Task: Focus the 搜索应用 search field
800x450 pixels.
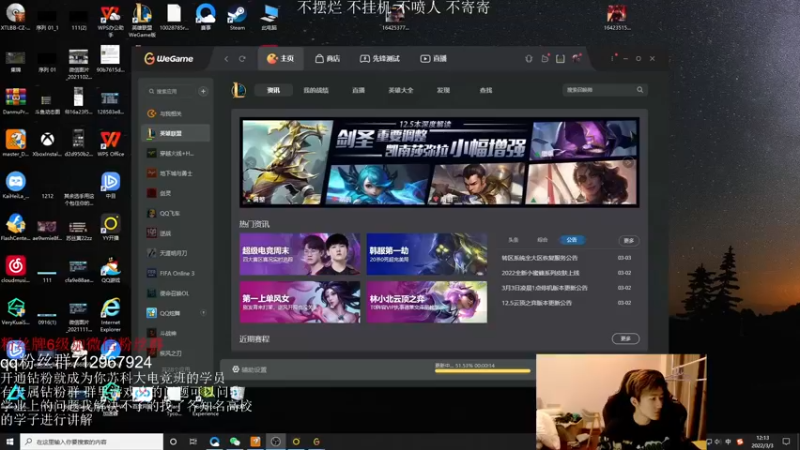Action: pyautogui.click(x=169, y=91)
